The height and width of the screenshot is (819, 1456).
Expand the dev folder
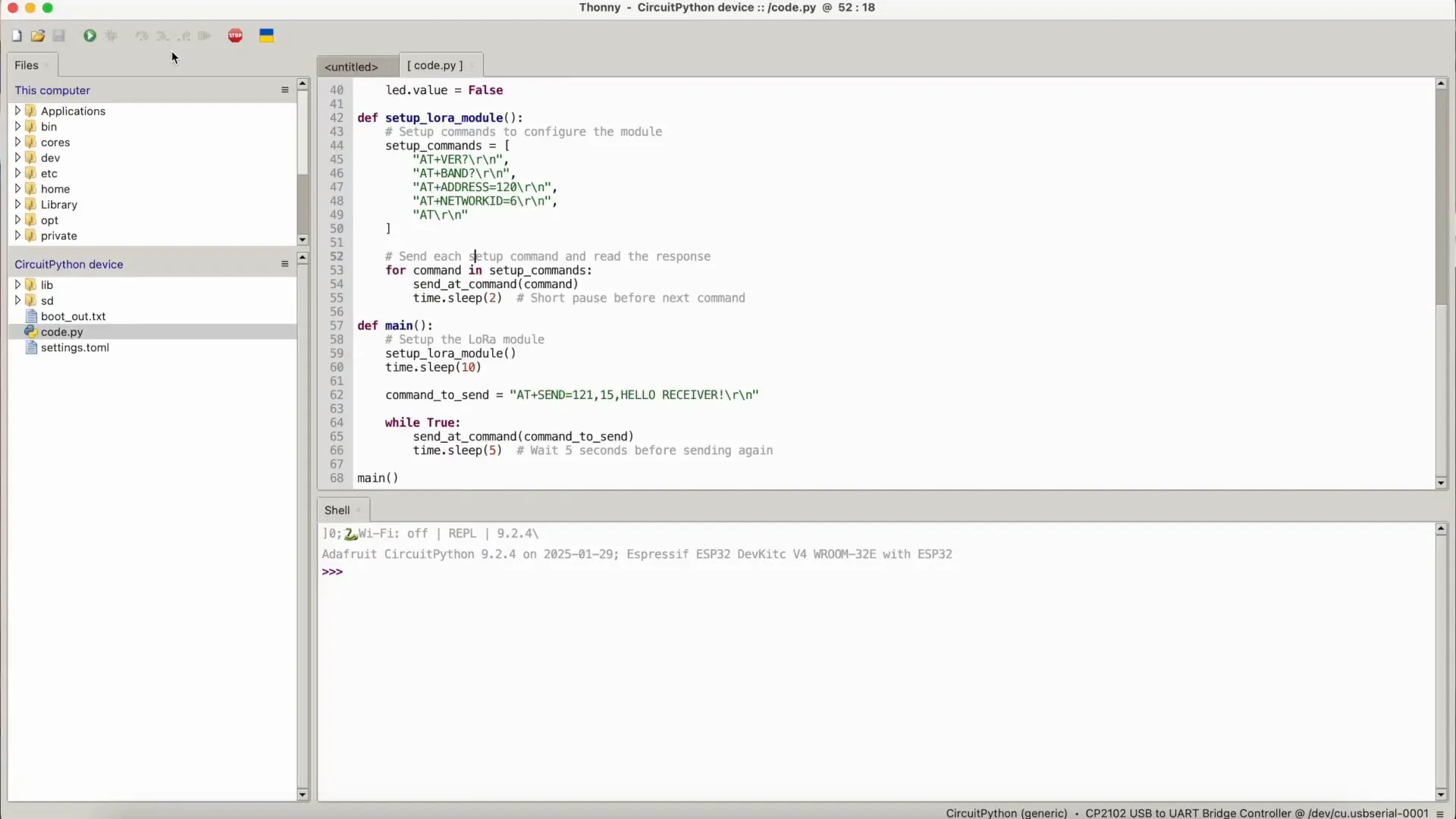pyautogui.click(x=17, y=158)
